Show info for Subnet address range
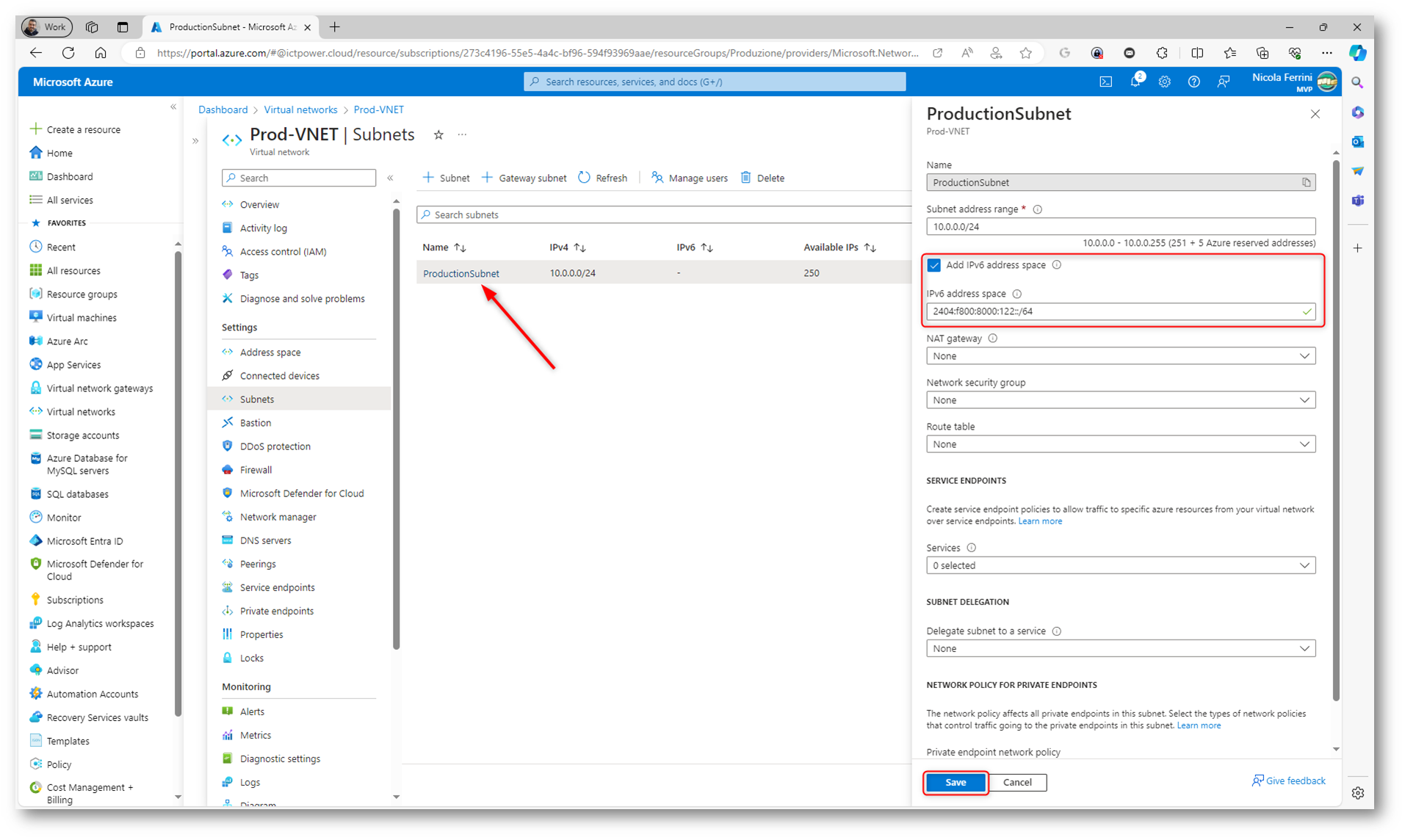 pos(1038,209)
